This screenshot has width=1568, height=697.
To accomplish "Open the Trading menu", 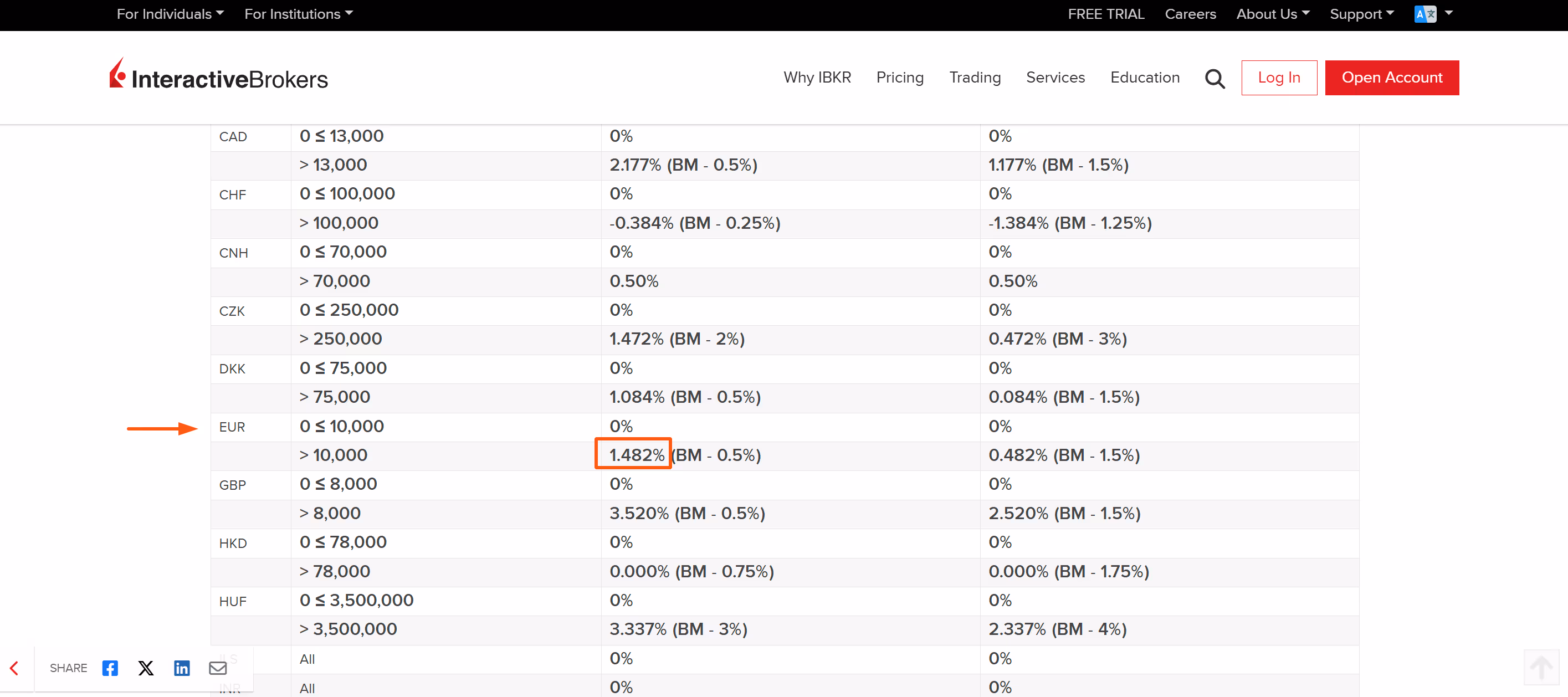I will coord(975,78).
